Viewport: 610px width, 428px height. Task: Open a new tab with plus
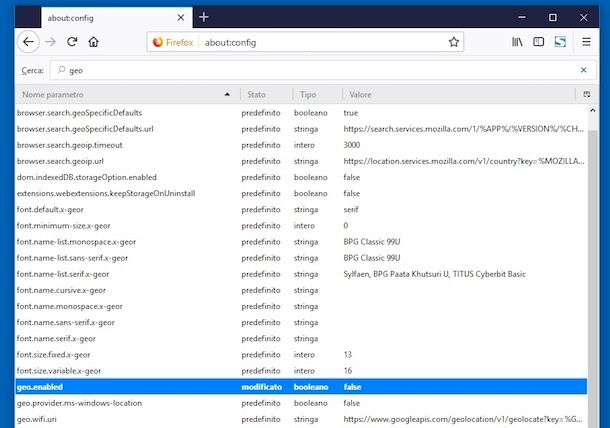(x=203, y=17)
